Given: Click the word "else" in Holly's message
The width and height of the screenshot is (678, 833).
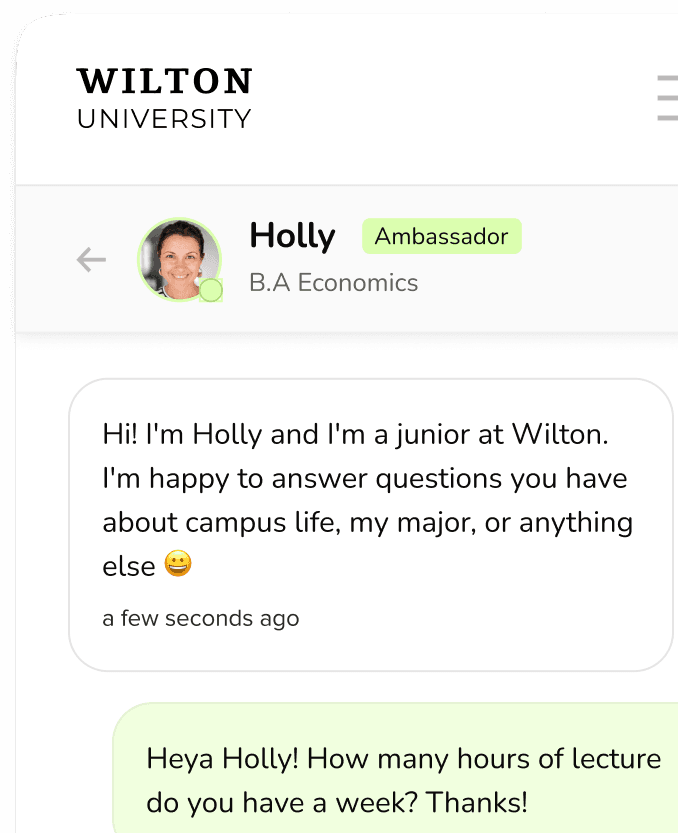Looking at the screenshot, I should click(x=129, y=566).
